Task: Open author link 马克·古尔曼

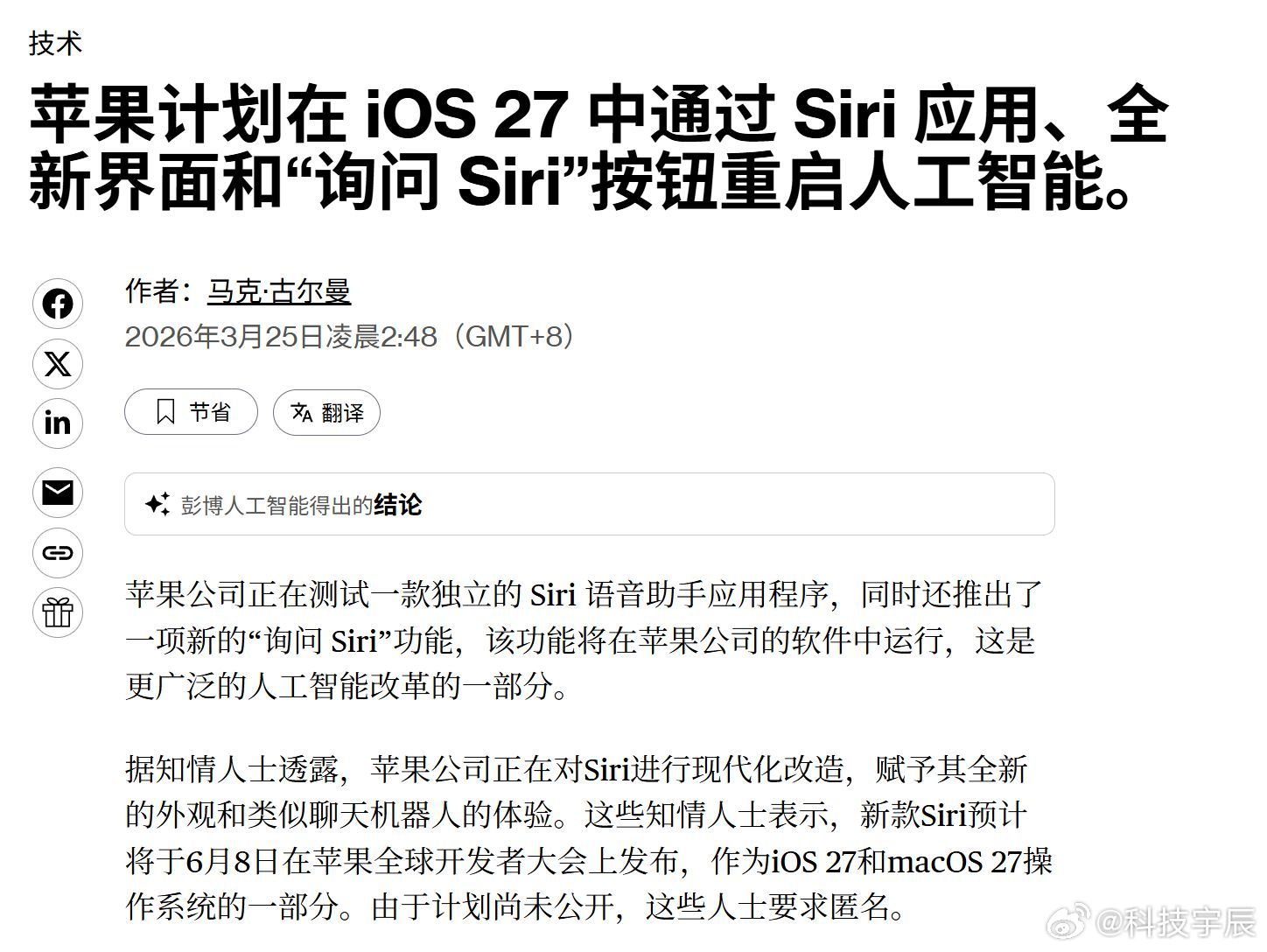Action: coord(279,290)
